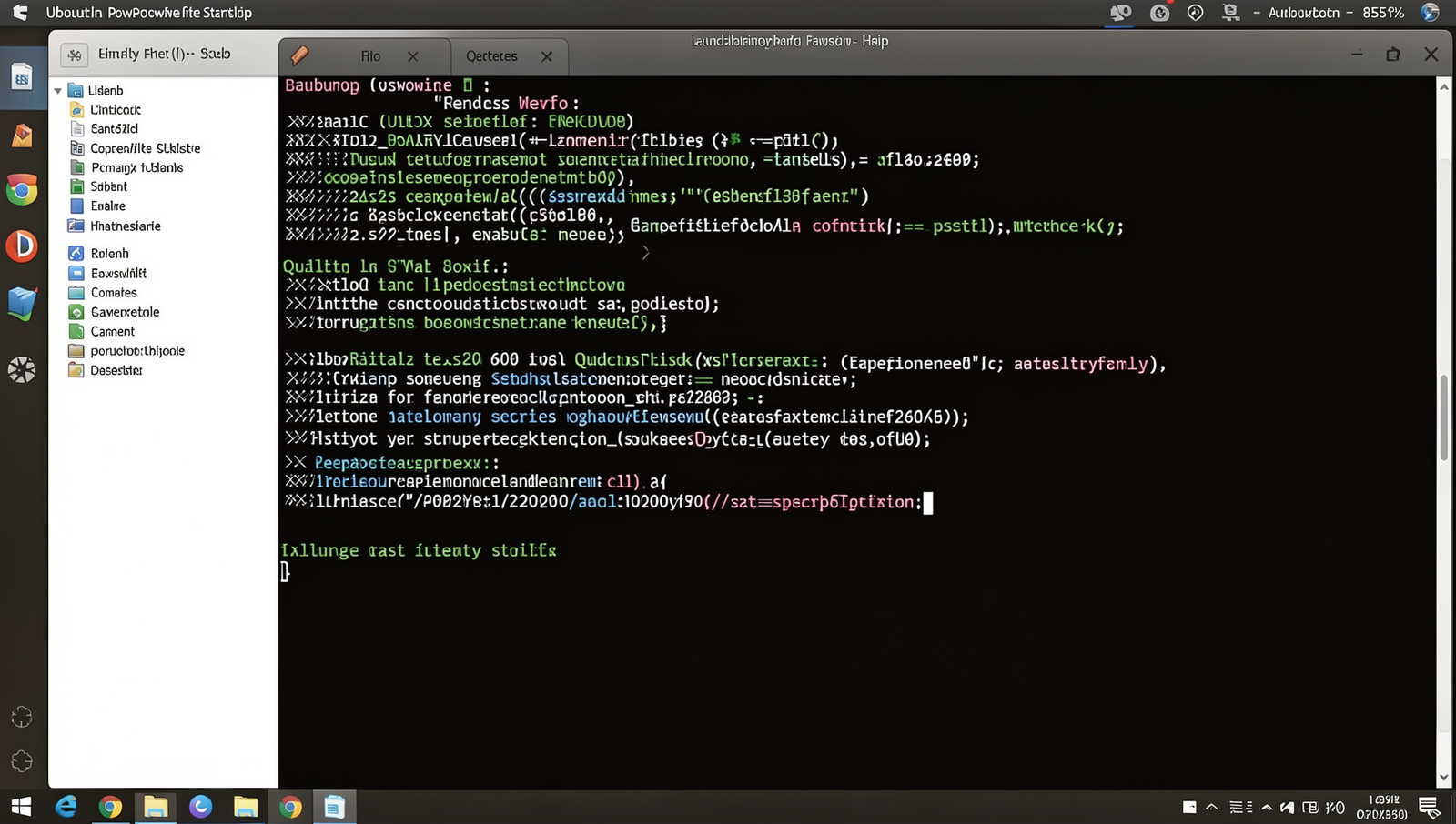Open red D app in left dock
Viewport: 1456px width, 824px height.
pos(22,246)
